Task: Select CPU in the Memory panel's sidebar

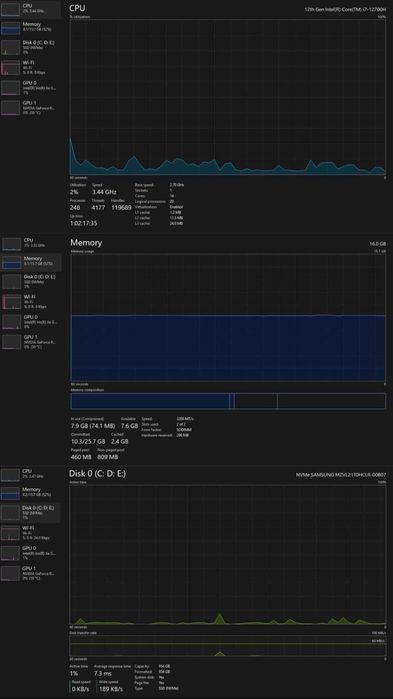Action: tap(31, 243)
